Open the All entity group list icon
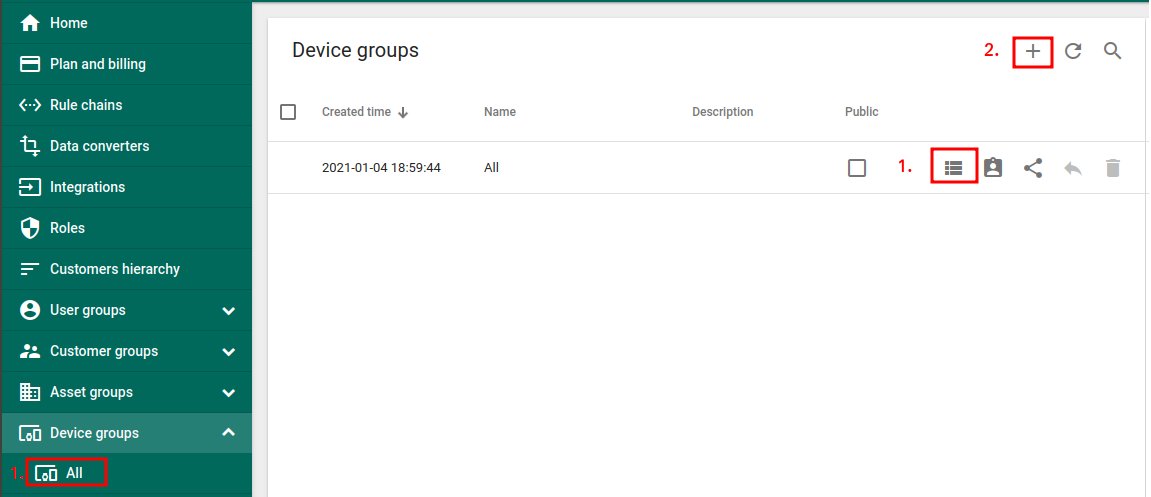This screenshot has width=1151, height=497. (x=953, y=168)
